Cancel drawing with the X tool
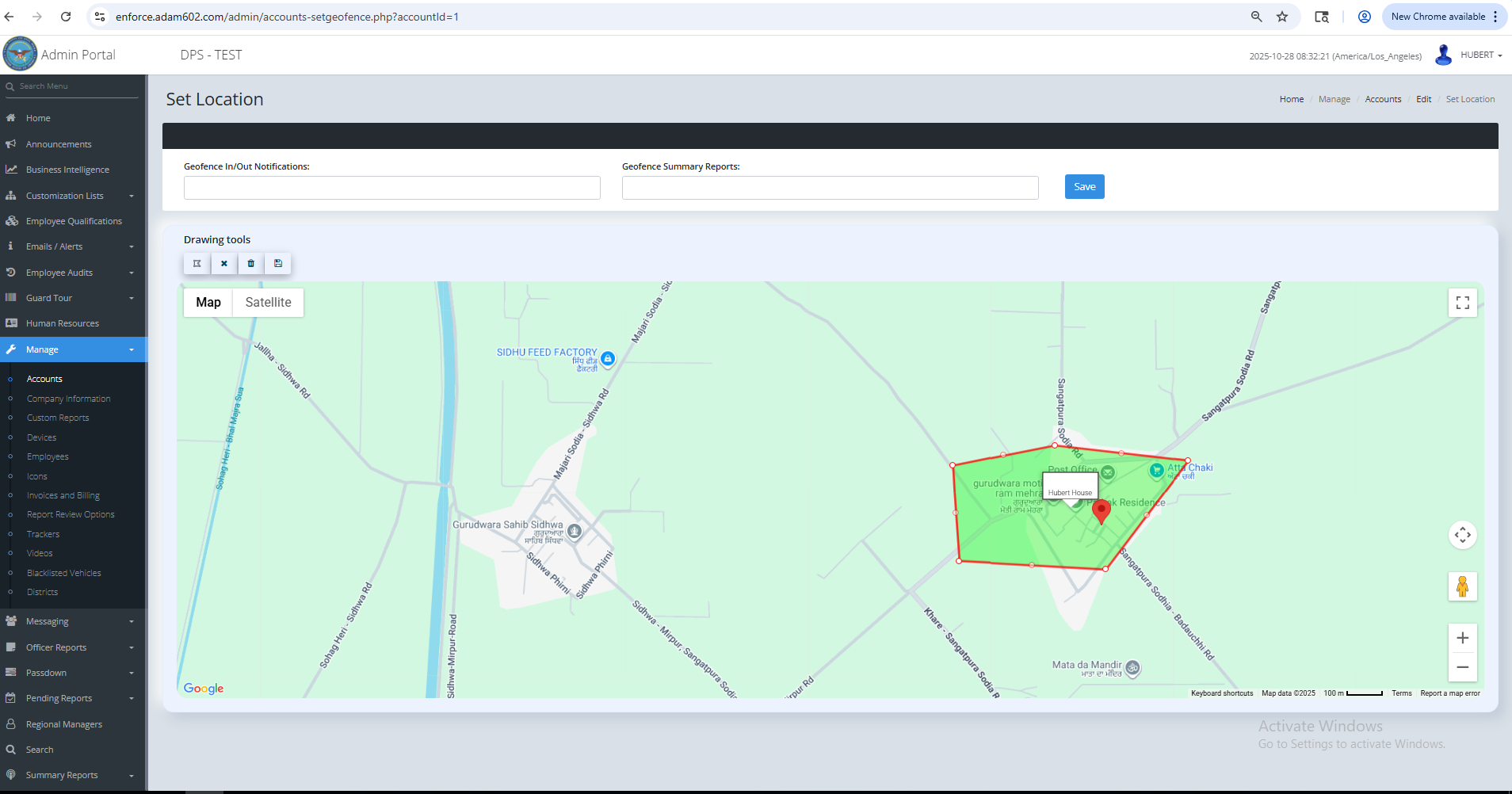Screen dimensions: 1512x794 click(x=223, y=263)
